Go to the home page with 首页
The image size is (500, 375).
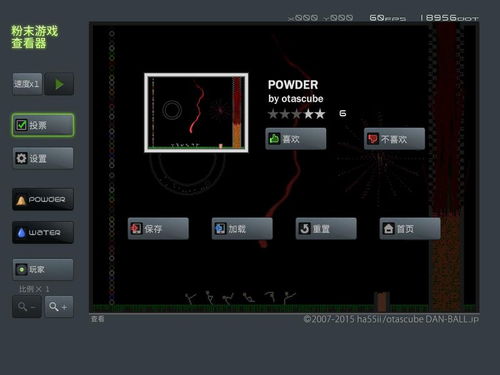410,229
